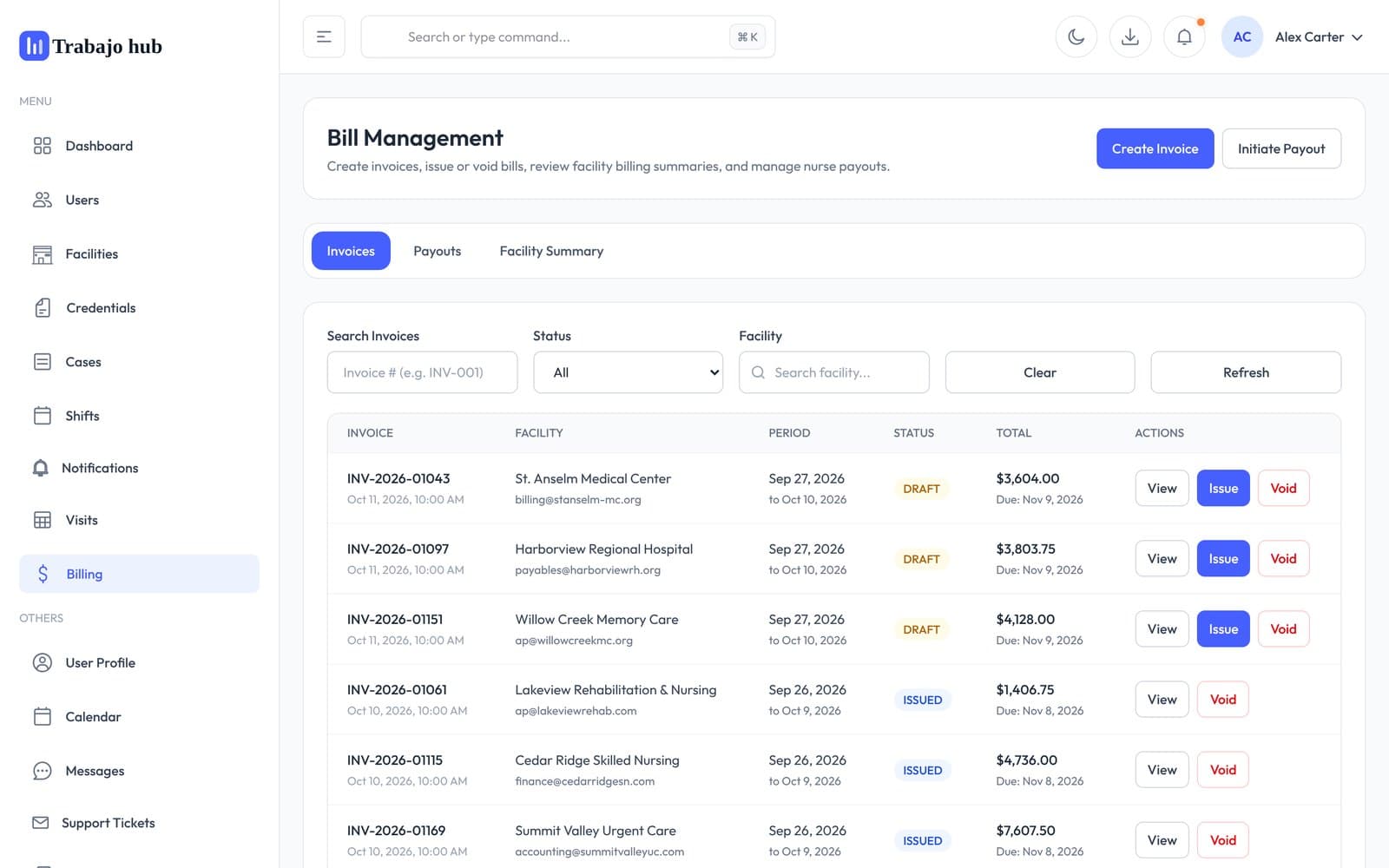Click the Invoice number search field
The height and width of the screenshot is (868, 1389).
pos(422,372)
